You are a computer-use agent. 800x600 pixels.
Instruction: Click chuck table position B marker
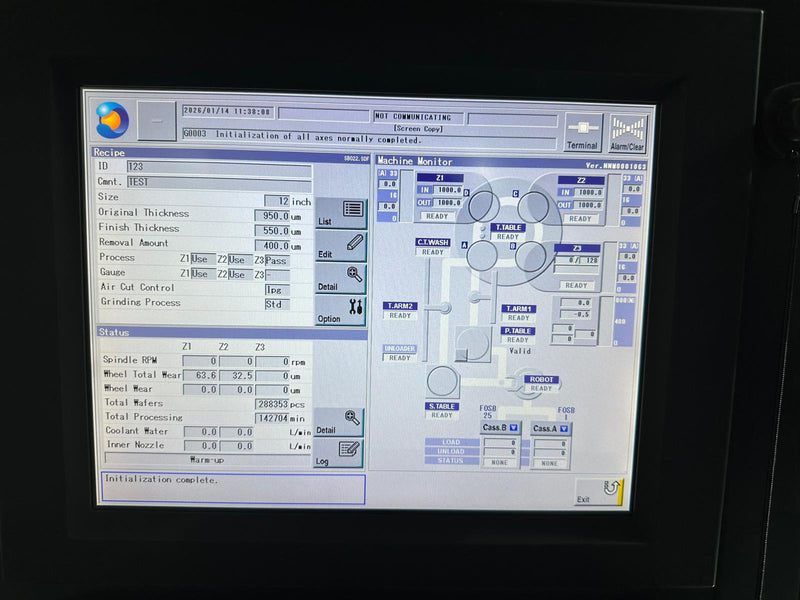tap(513, 246)
